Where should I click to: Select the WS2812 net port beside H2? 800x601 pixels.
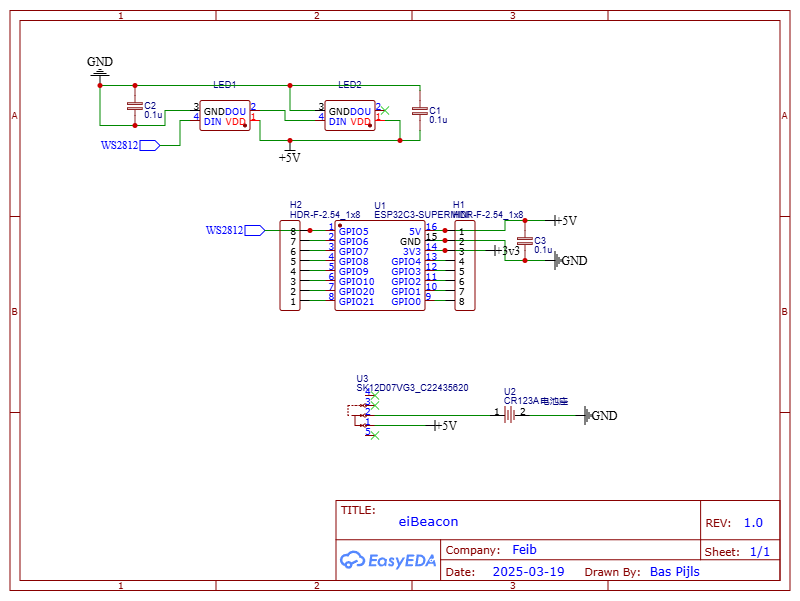235,231
